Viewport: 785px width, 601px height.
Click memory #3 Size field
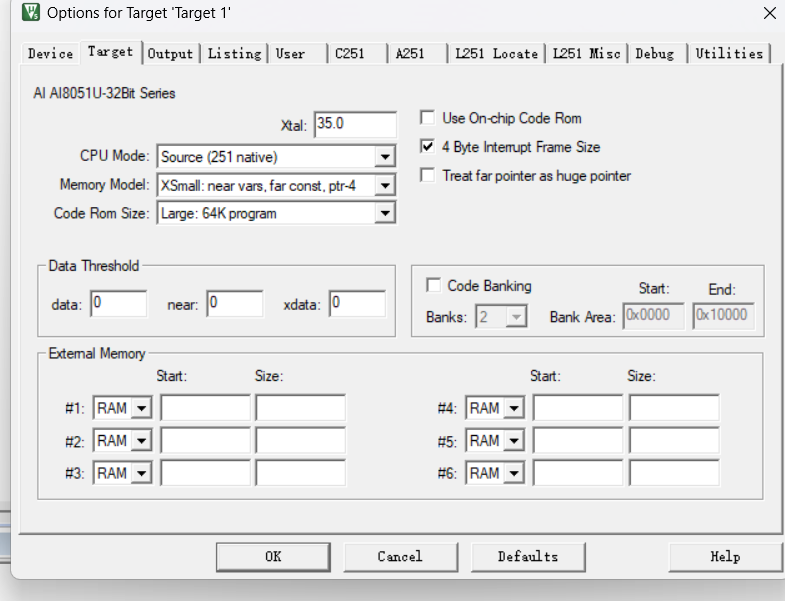[x=300, y=473]
